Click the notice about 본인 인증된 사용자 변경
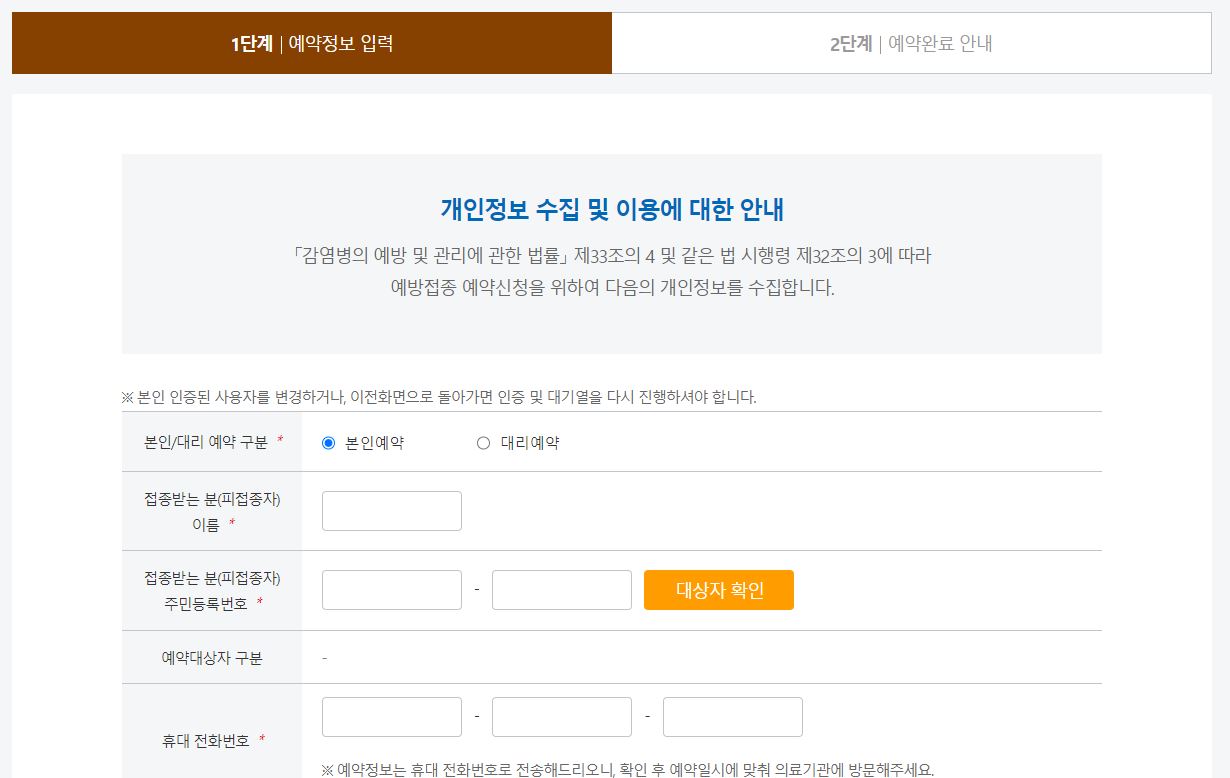1230x778 pixels. click(439, 397)
